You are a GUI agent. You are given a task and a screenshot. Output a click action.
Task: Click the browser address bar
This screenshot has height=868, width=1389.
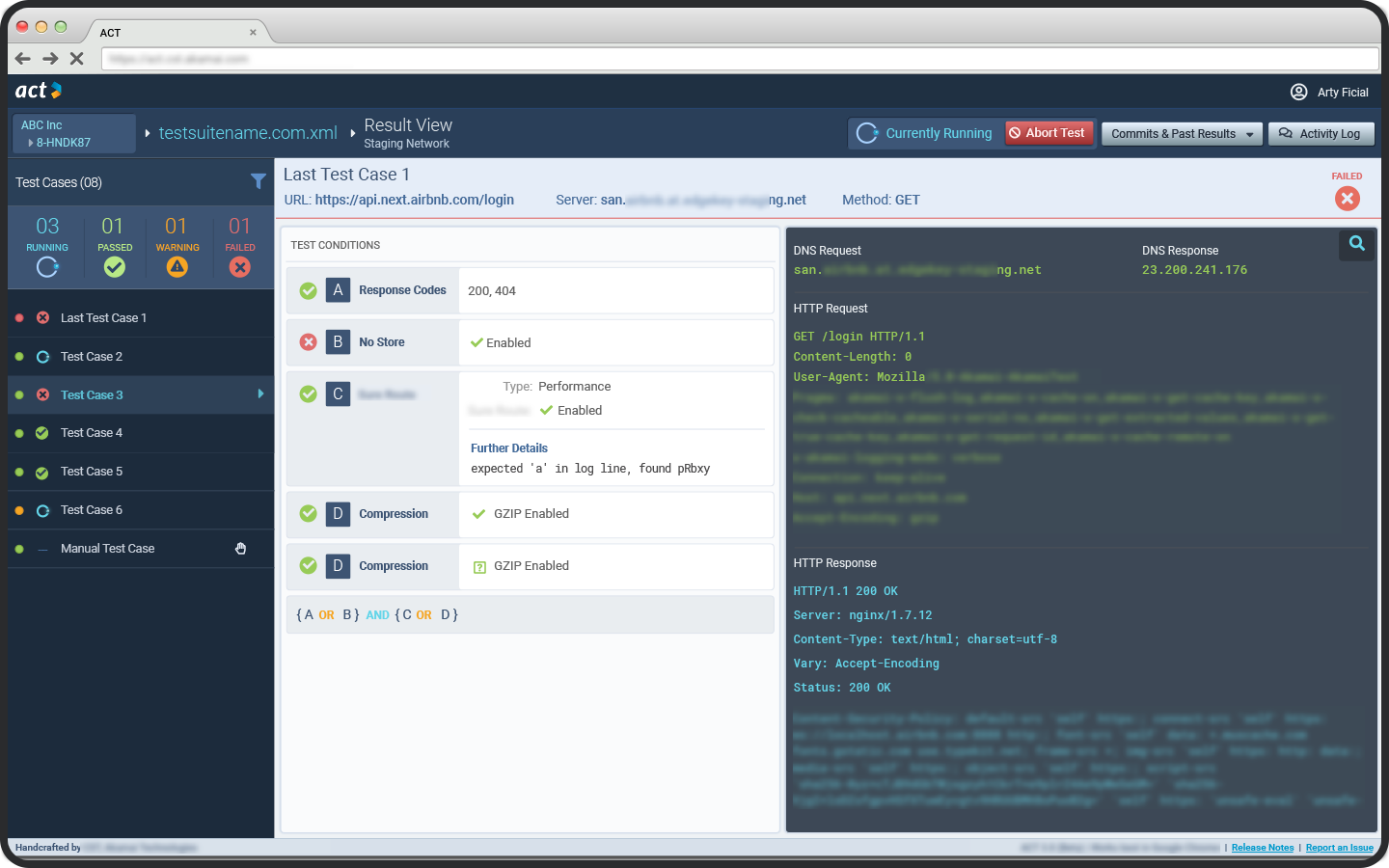pyautogui.click(x=739, y=59)
